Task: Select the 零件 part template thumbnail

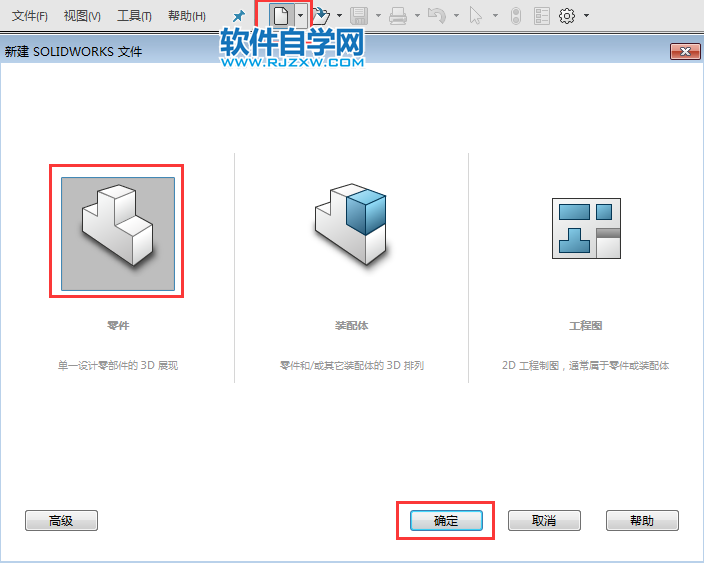Action: tap(118, 234)
